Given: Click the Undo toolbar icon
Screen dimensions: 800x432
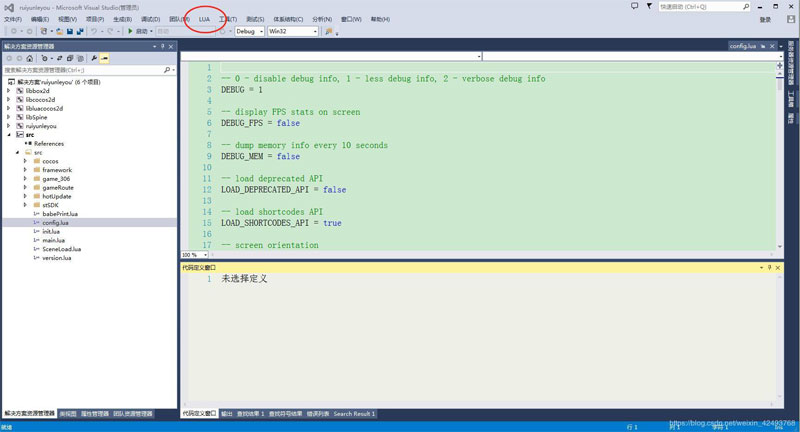Looking at the screenshot, I should [x=94, y=31].
